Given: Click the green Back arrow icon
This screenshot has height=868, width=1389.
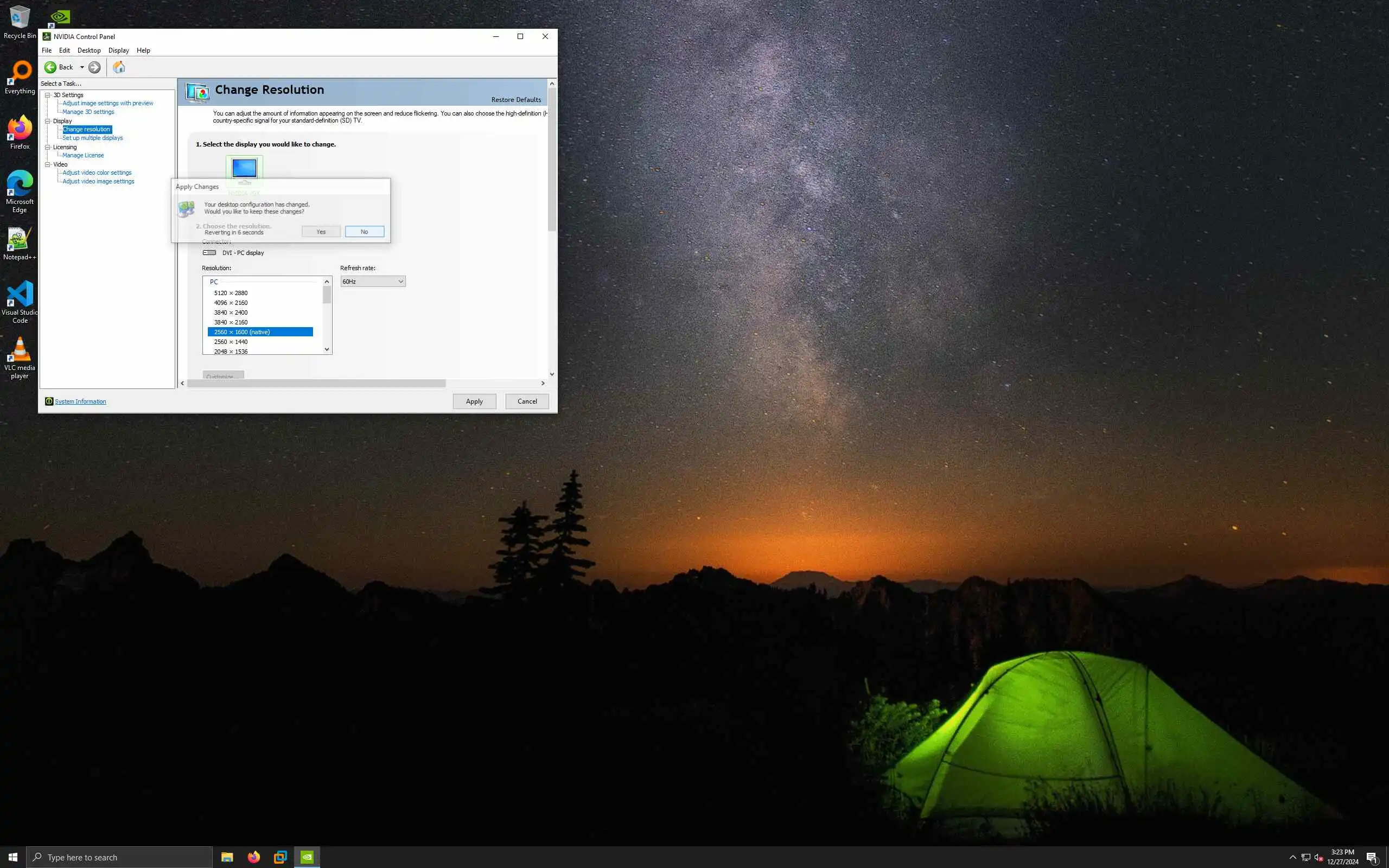Looking at the screenshot, I should point(50,67).
